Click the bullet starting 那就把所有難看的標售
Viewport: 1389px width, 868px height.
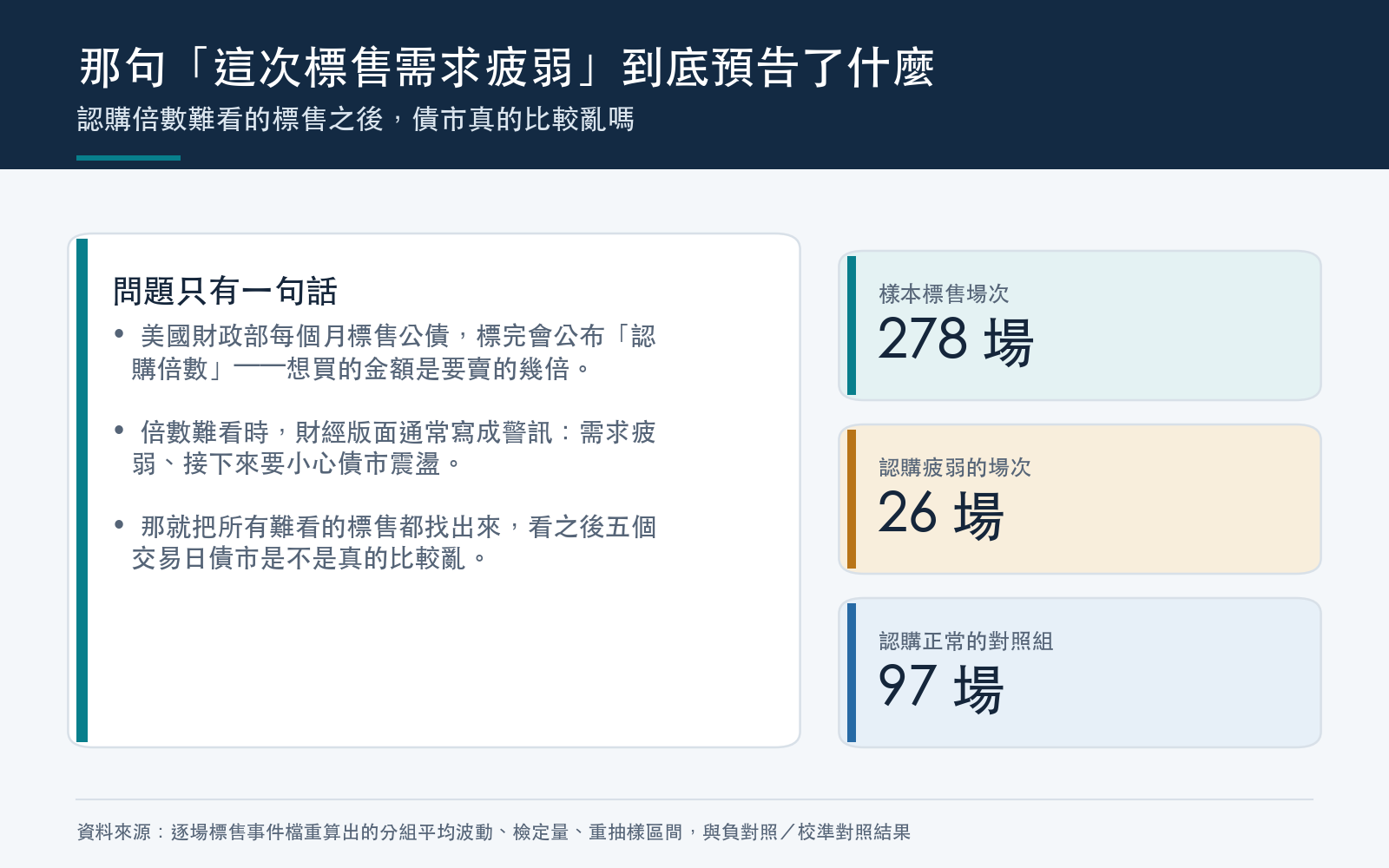tap(385, 542)
